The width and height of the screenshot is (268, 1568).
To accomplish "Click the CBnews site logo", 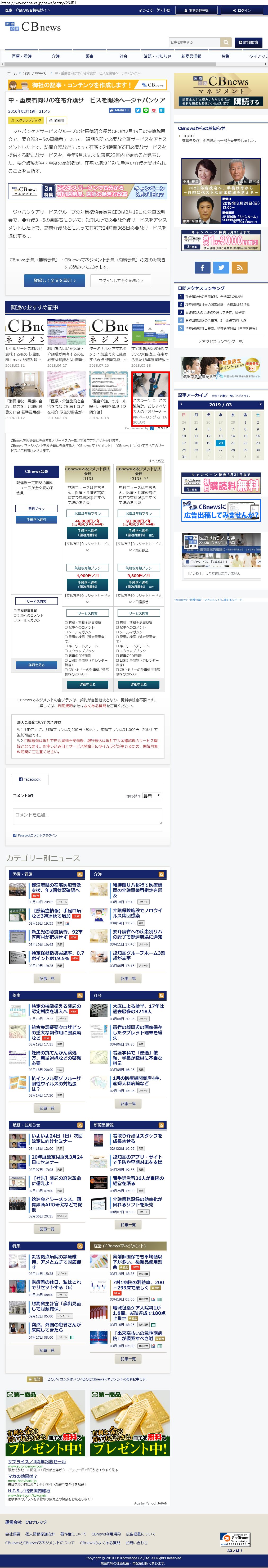I will 33,27.
